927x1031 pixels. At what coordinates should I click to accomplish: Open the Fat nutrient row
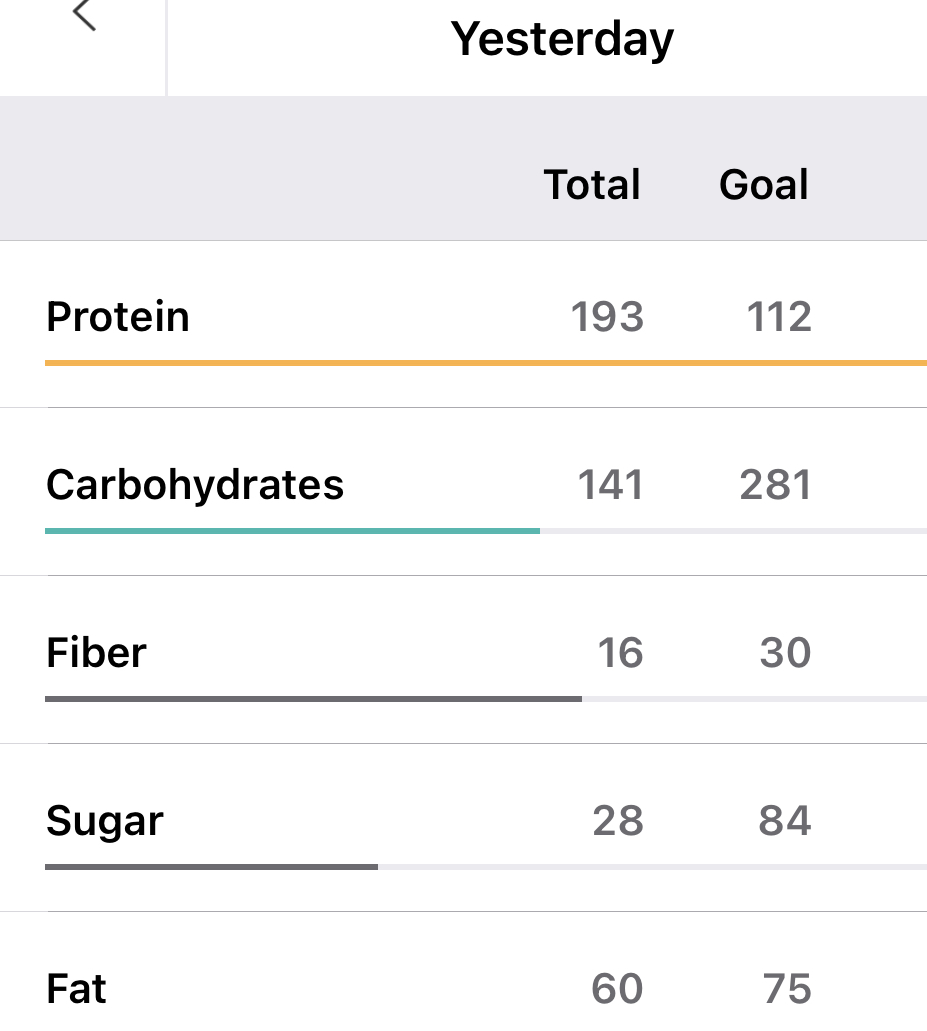pos(76,989)
